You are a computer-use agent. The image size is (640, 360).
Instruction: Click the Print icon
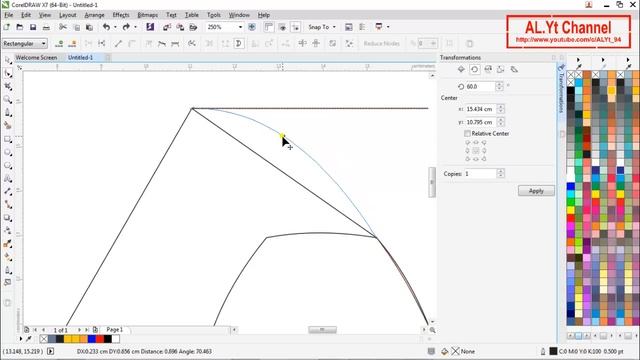[x=46, y=27]
